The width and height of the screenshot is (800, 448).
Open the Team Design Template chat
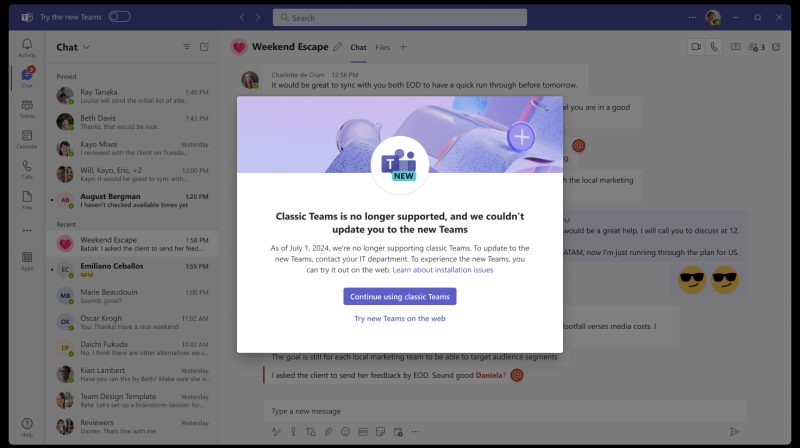[132, 400]
